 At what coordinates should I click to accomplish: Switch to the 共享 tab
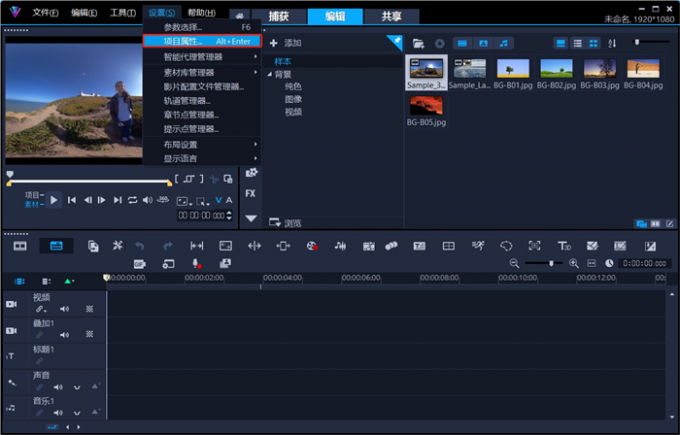tap(392, 16)
